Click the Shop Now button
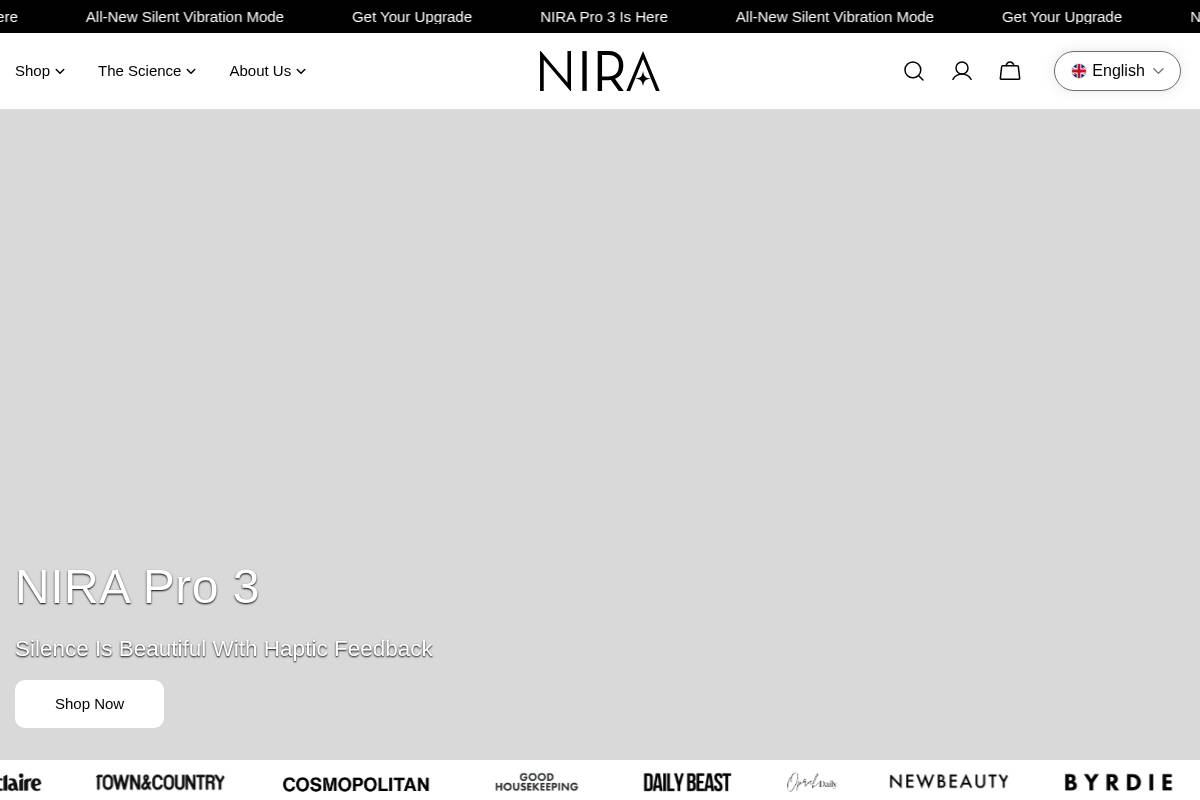The height and width of the screenshot is (800, 1200). tap(89, 703)
